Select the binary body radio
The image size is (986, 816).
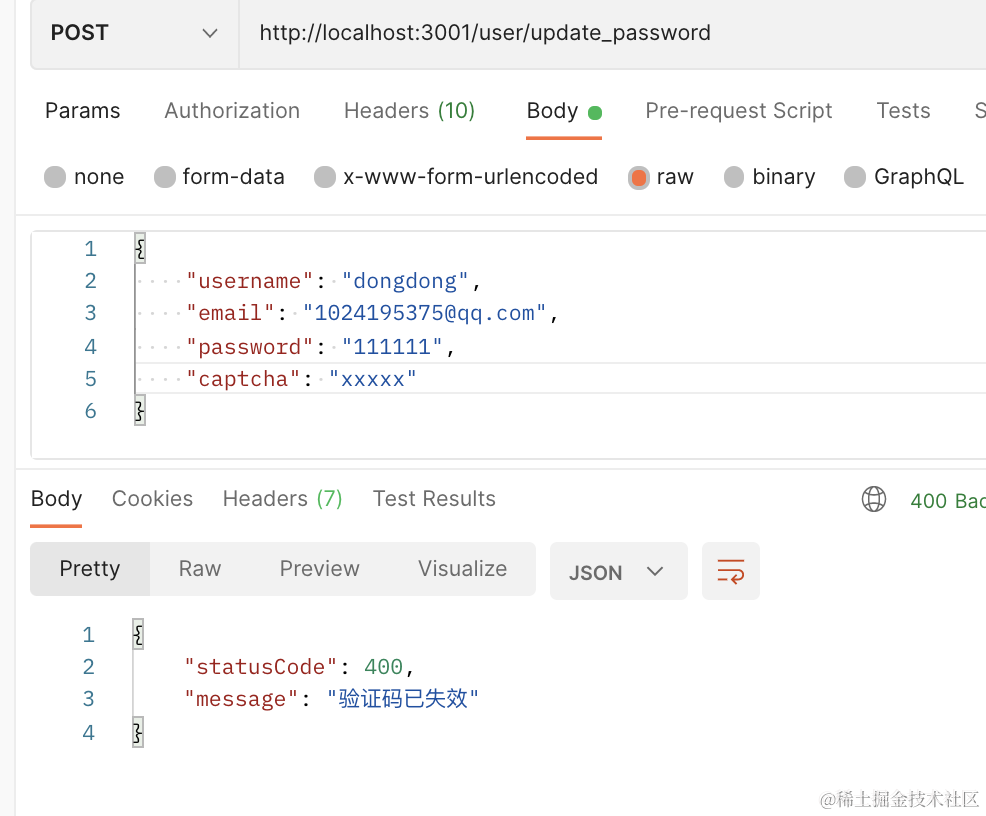coord(734,178)
